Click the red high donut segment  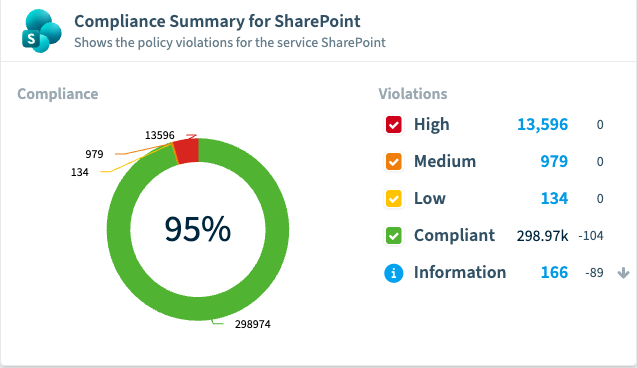pos(187,151)
